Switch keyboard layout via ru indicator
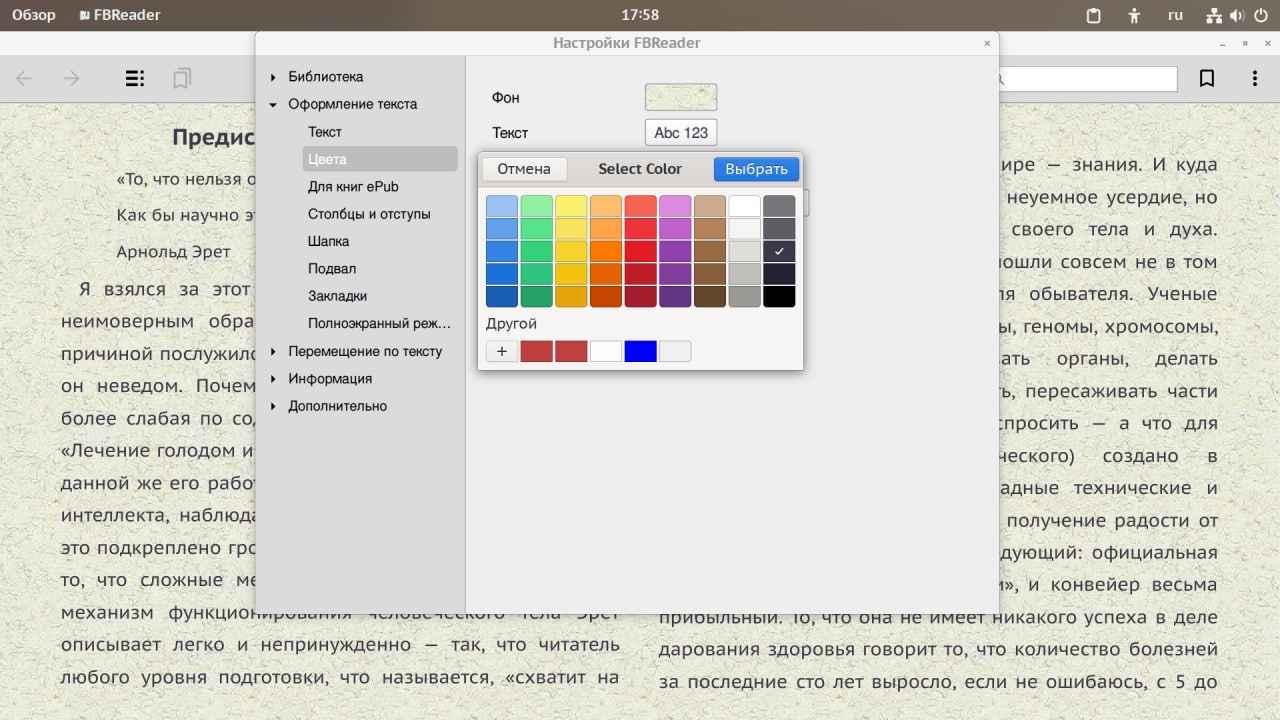The height and width of the screenshot is (720, 1280). (1176, 15)
